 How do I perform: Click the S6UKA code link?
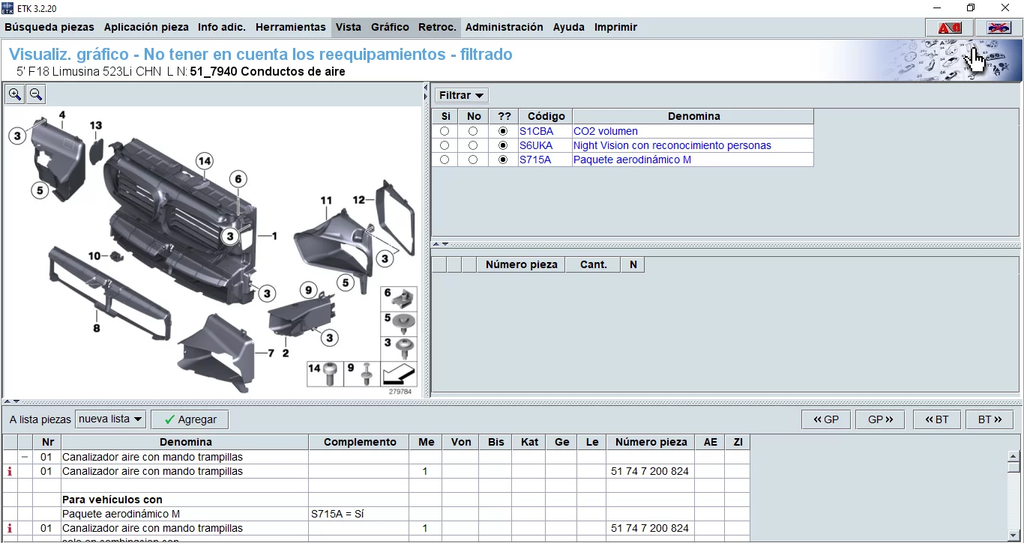[536, 146]
